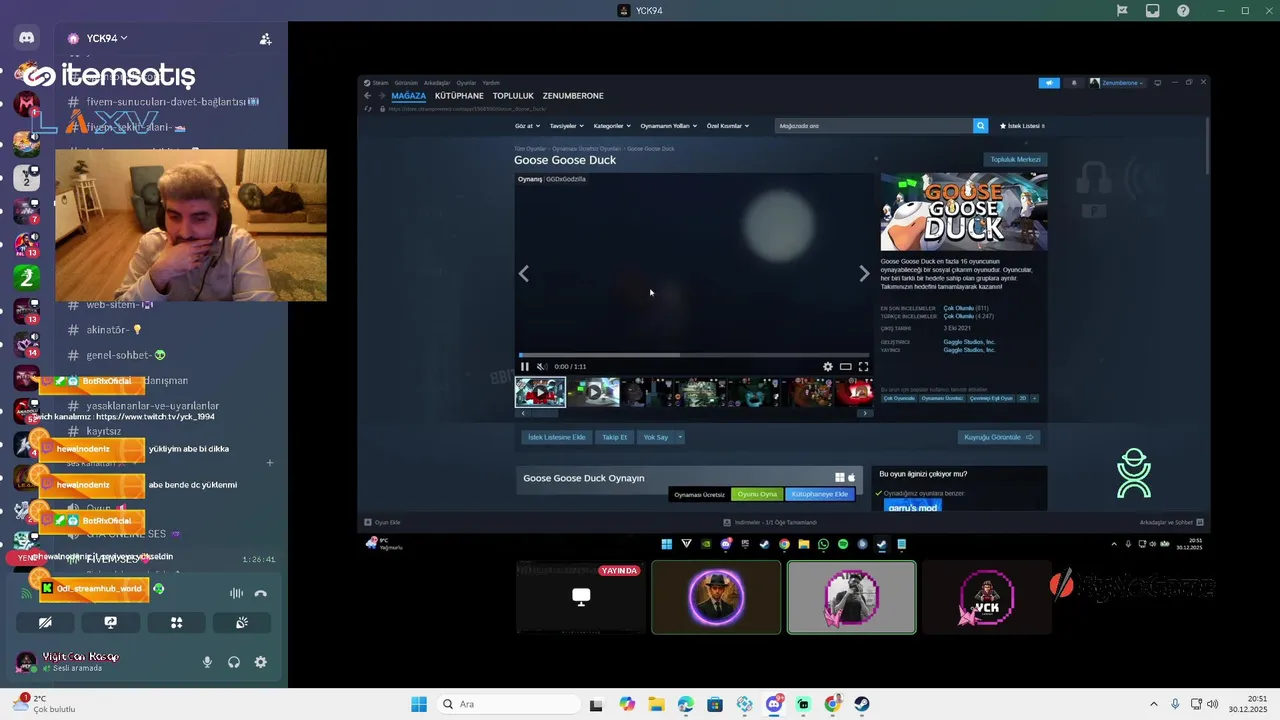
Task: Open the activities button in voice panel
Action: pos(176,622)
